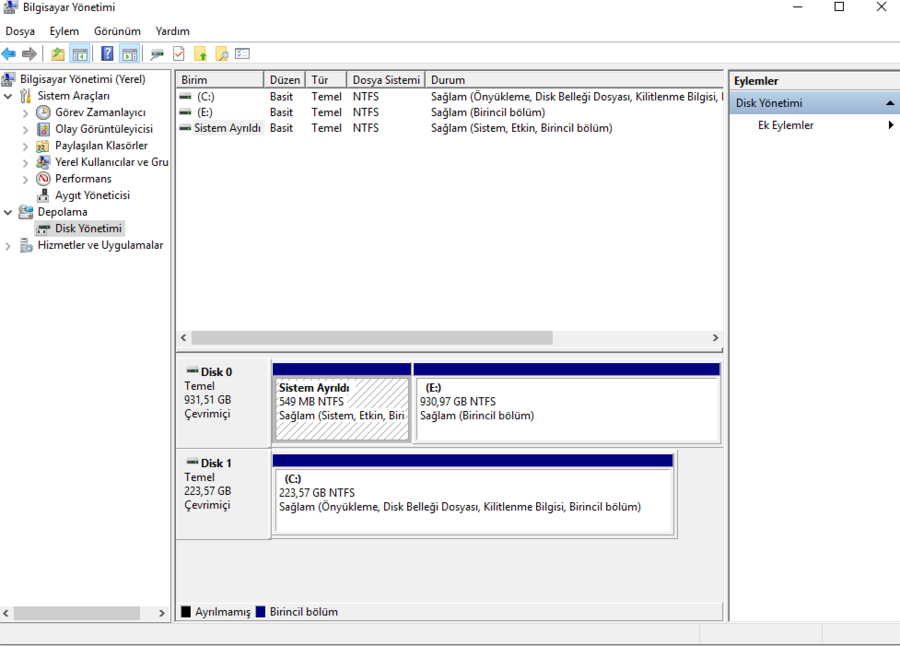Screen dimensions: 900x646
Task: Click the Bilgisayar Yönetimi (Yerel) root icon
Action: pos(9,79)
